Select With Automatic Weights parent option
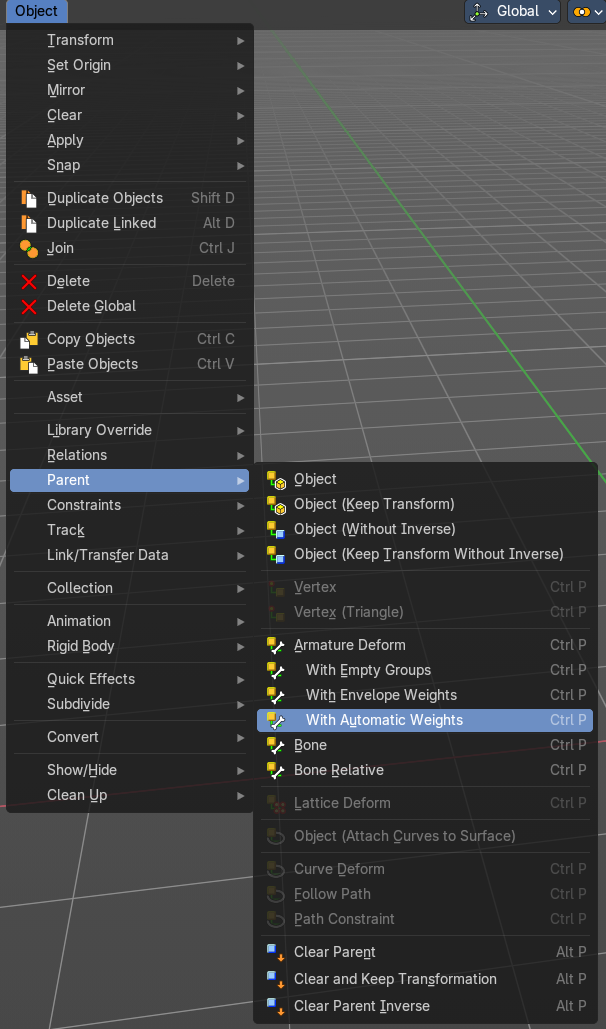The image size is (606, 1029). click(425, 720)
